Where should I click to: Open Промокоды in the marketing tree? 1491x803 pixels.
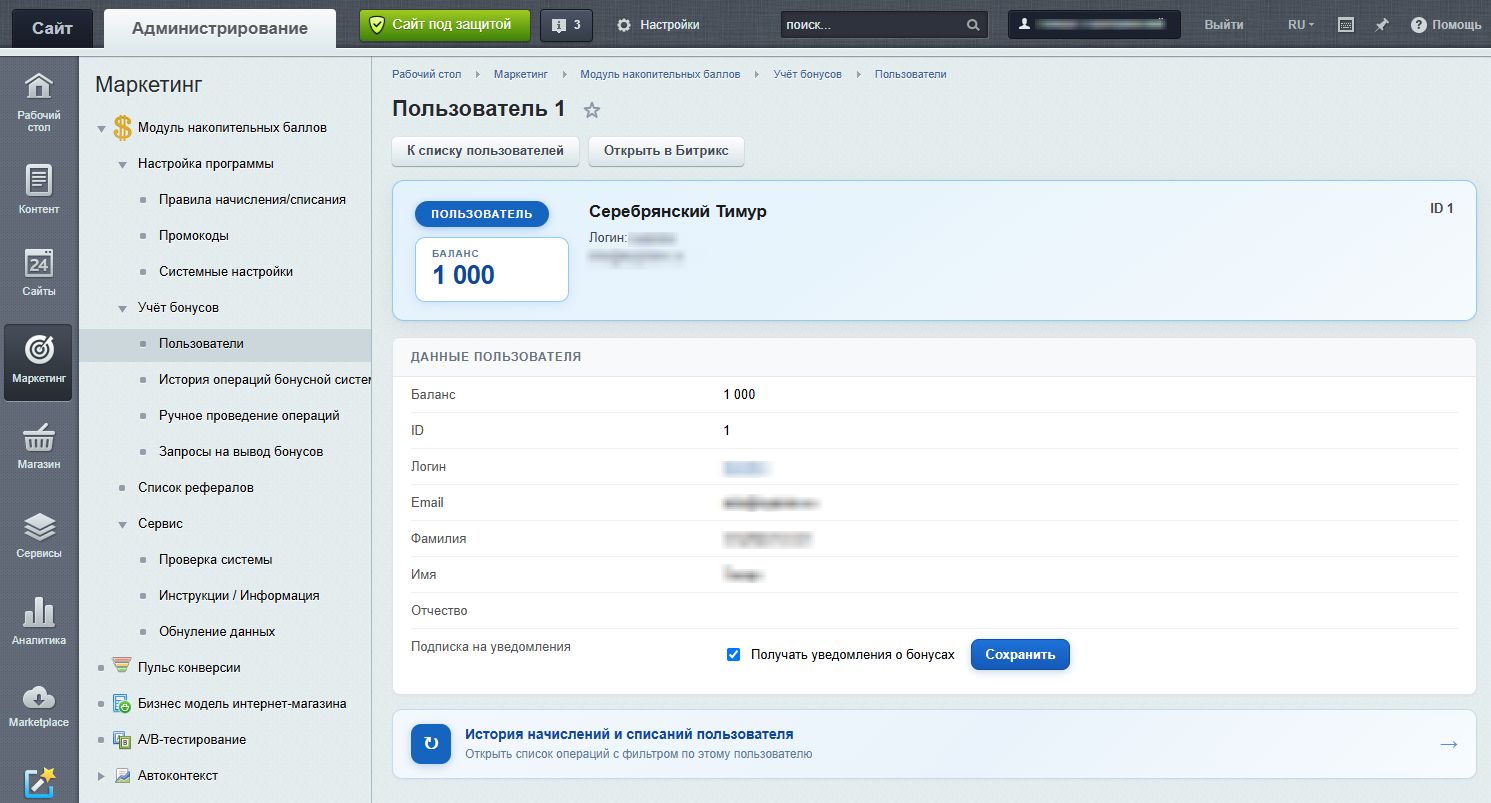click(x=194, y=236)
